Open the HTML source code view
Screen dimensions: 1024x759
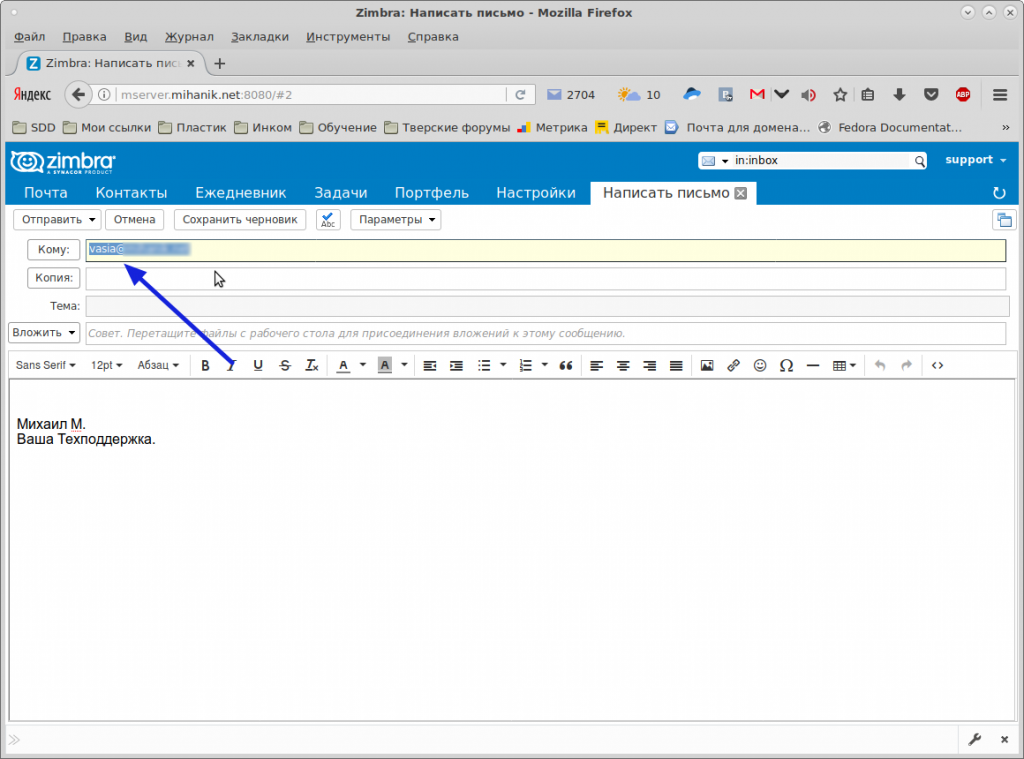[937, 366]
